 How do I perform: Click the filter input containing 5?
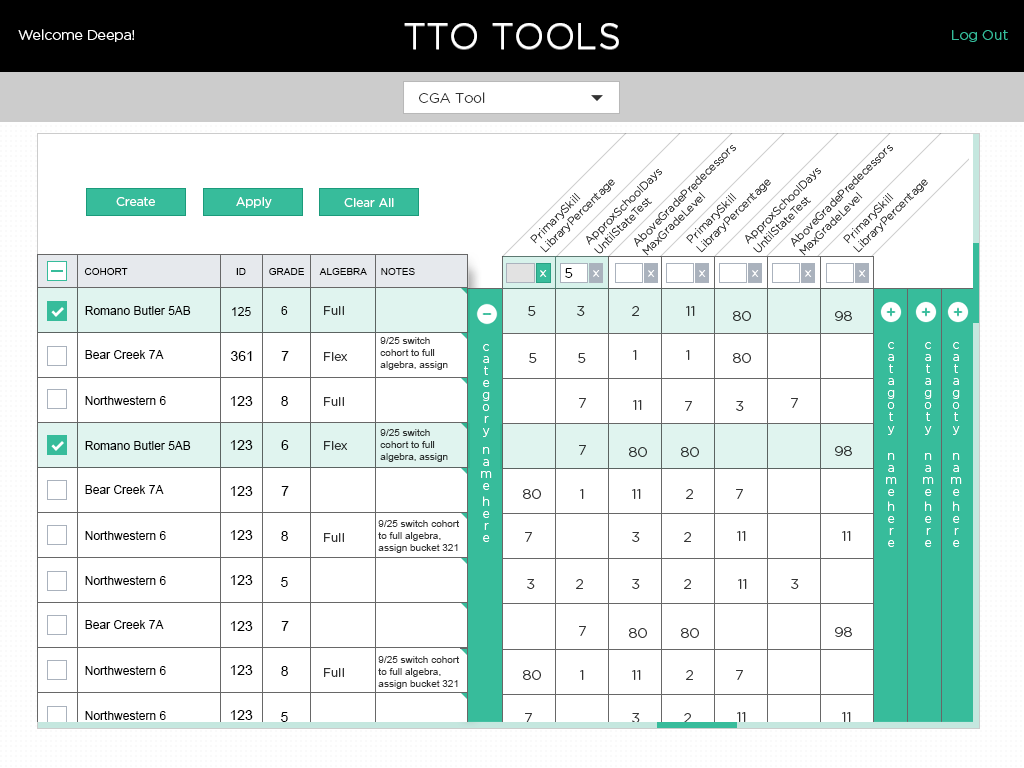[574, 274]
